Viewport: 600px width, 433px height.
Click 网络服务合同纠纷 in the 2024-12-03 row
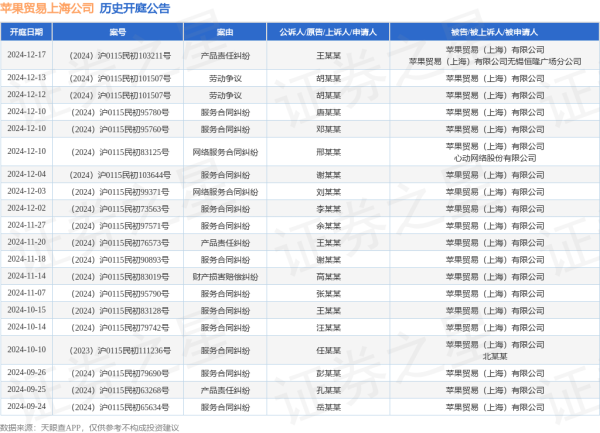click(x=225, y=192)
